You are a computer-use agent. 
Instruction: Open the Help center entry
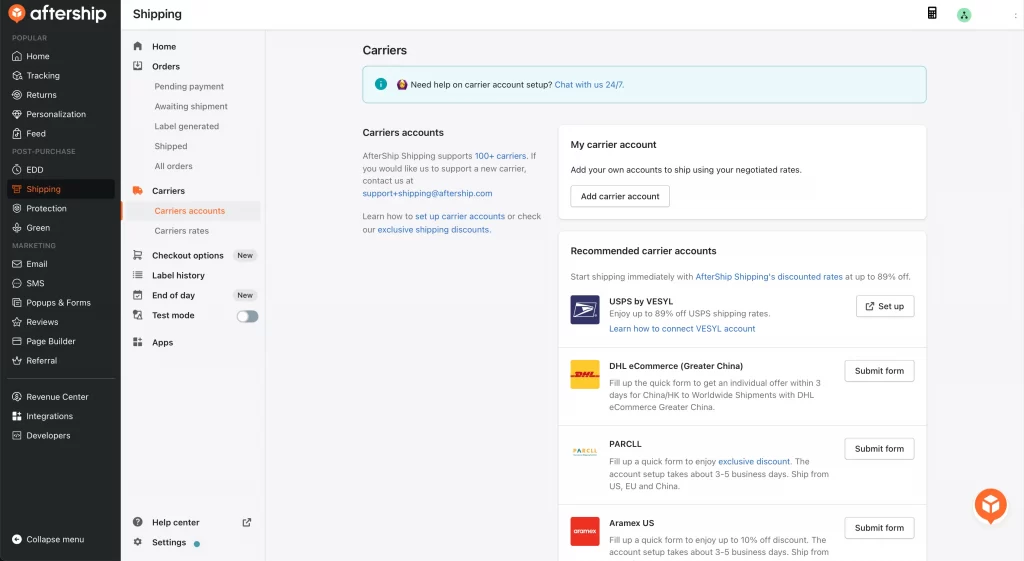pyautogui.click(x=176, y=522)
